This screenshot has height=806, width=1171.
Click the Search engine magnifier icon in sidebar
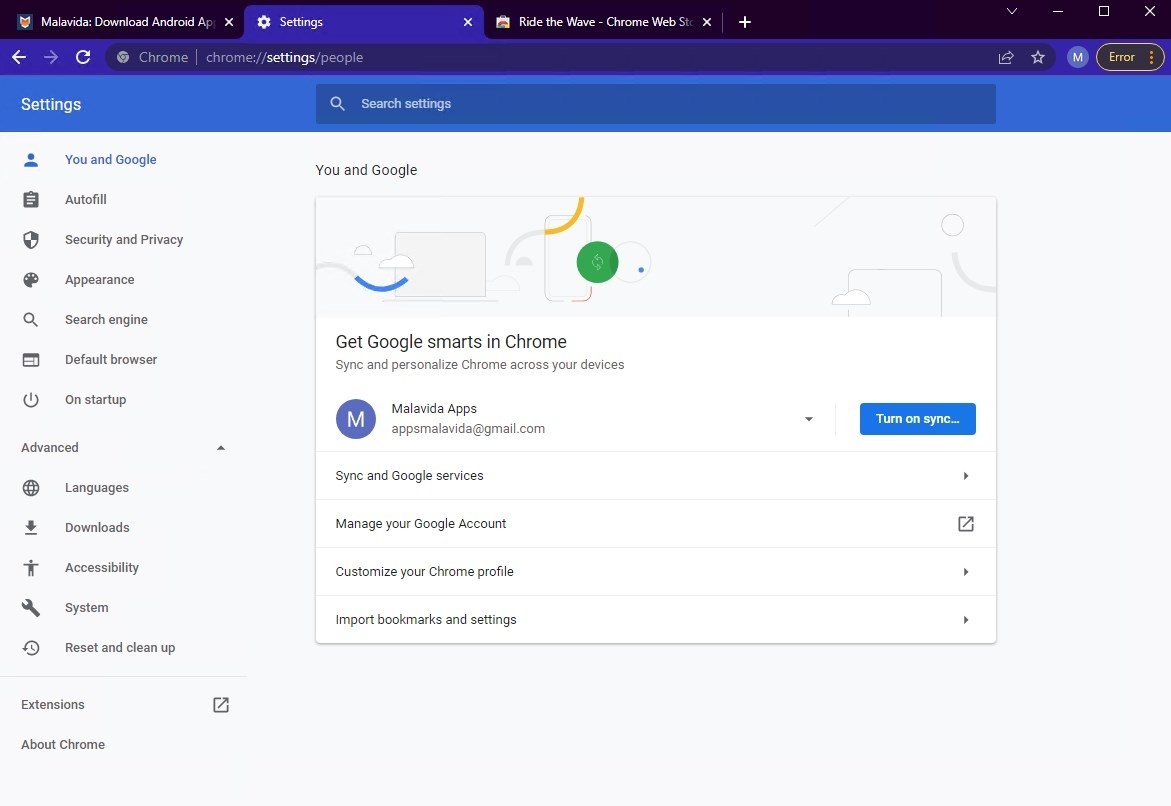point(31,320)
